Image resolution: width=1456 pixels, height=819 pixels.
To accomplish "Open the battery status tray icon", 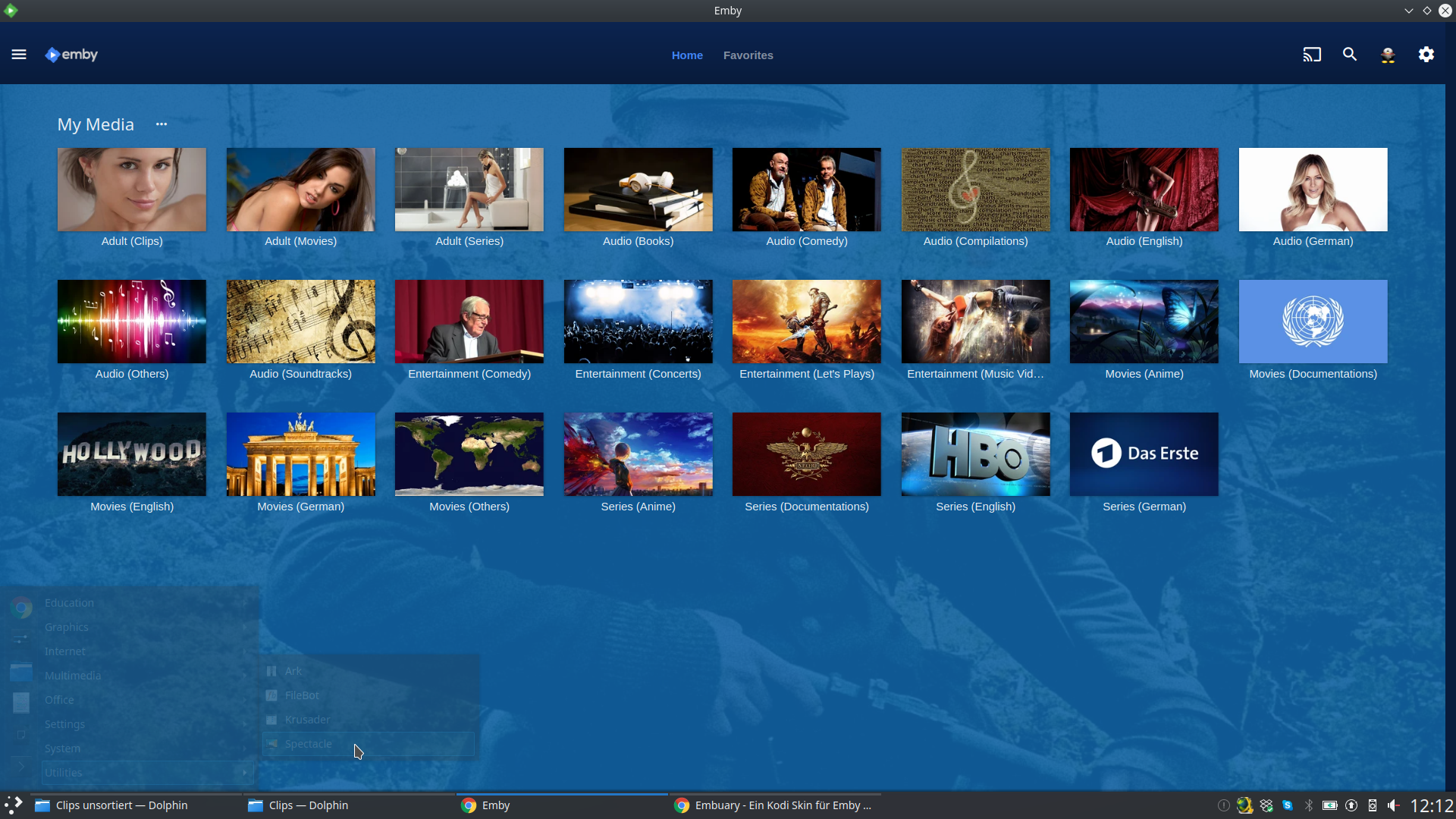I will click(x=1330, y=805).
